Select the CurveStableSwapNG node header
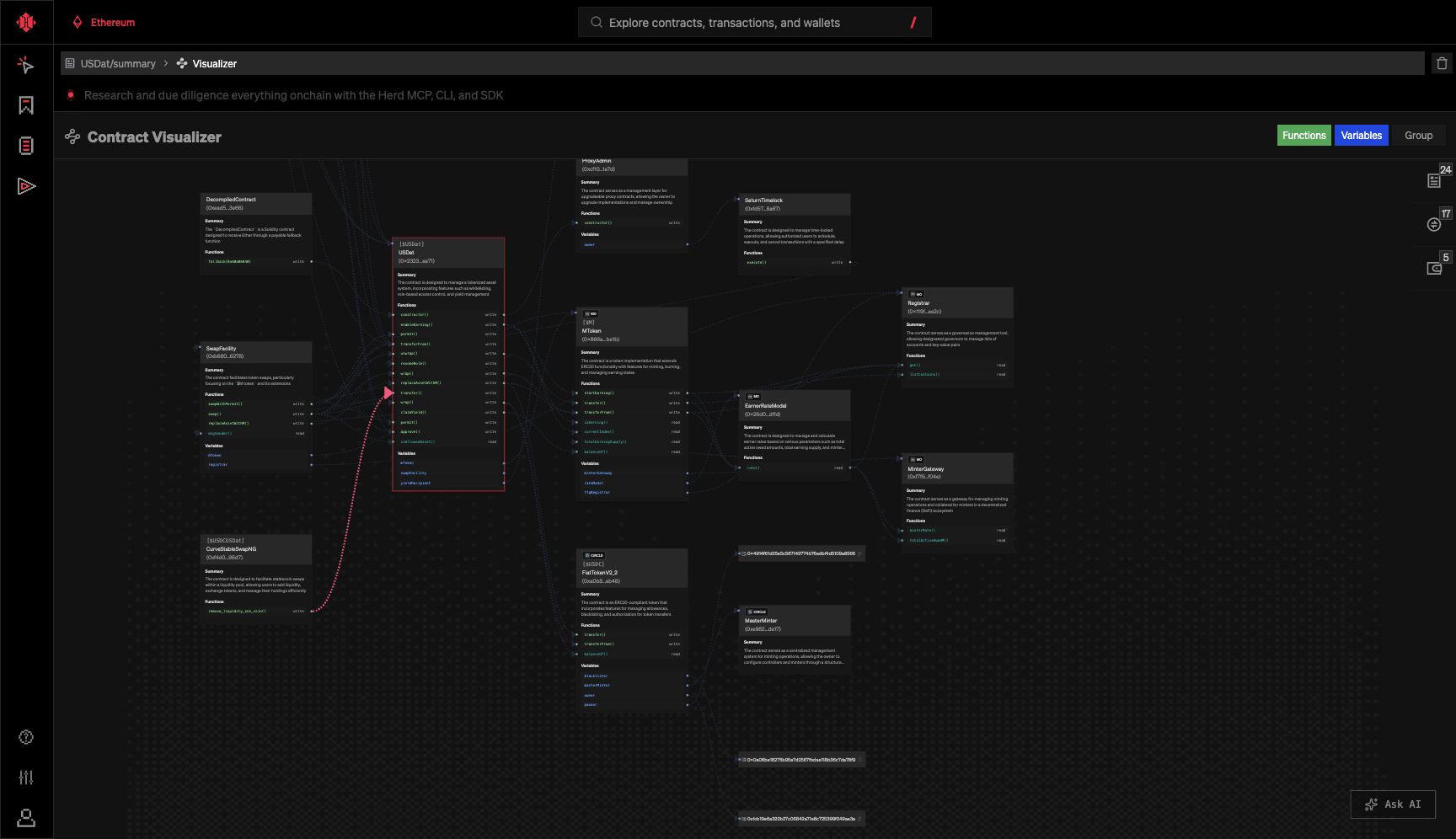 (x=256, y=548)
